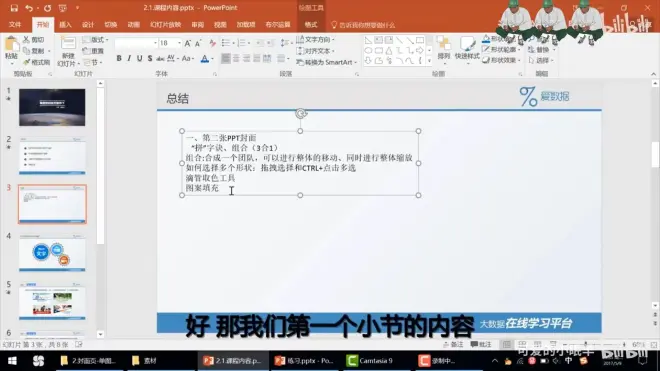660x371 pixels.
Task: Expand the shapes gallery more arrow
Action: tap(429, 61)
